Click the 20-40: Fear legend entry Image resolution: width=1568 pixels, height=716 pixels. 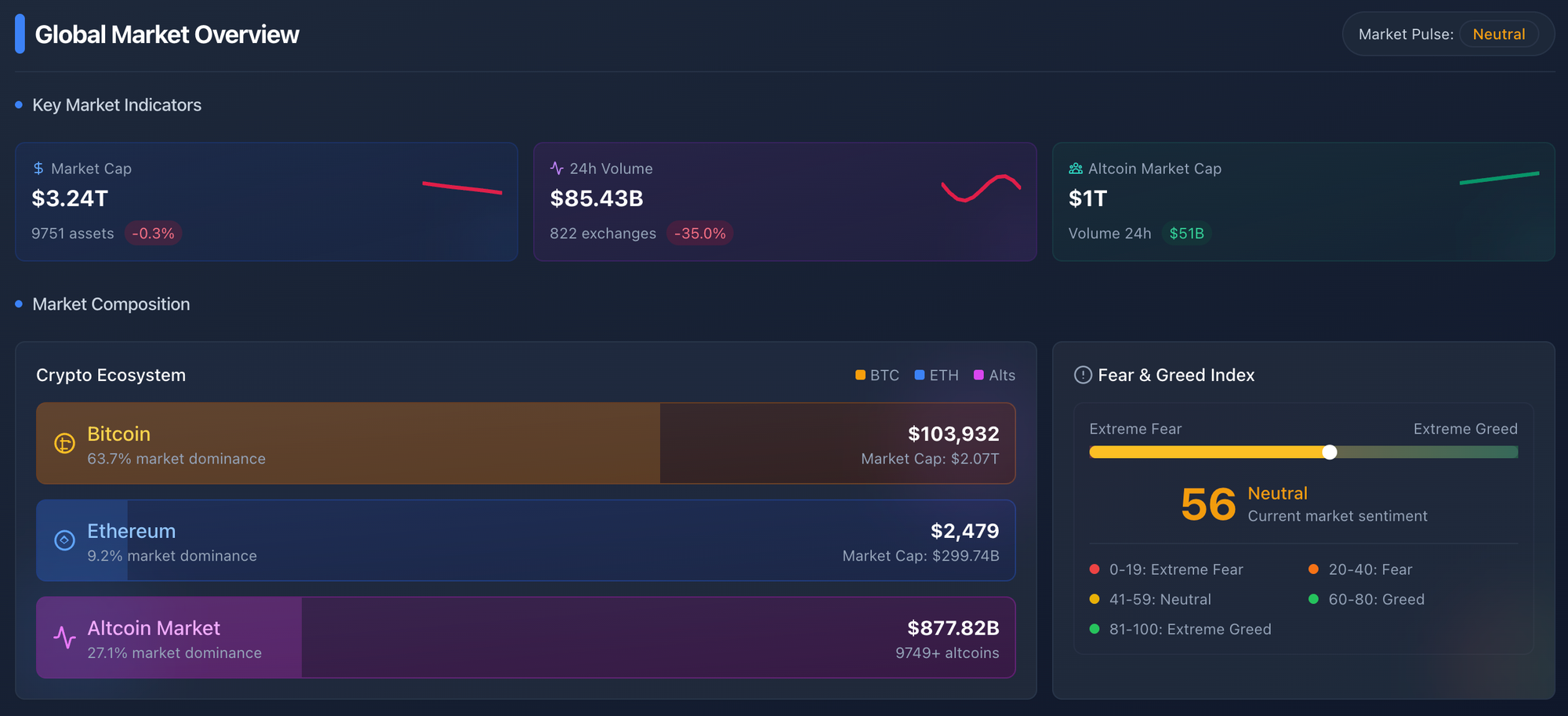click(x=1360, y=569)
